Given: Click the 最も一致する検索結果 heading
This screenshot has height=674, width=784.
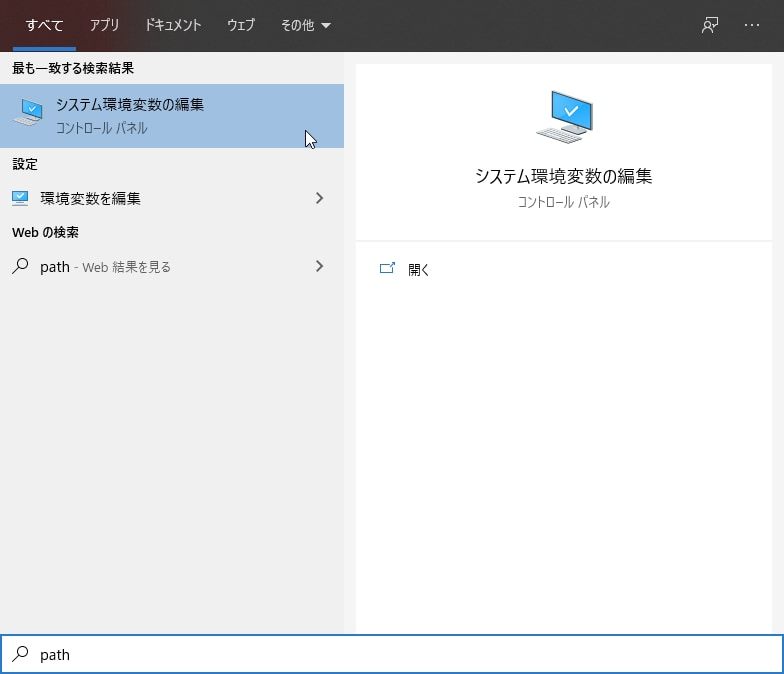Looking at the screenshot, I should [x=73, y=68].
